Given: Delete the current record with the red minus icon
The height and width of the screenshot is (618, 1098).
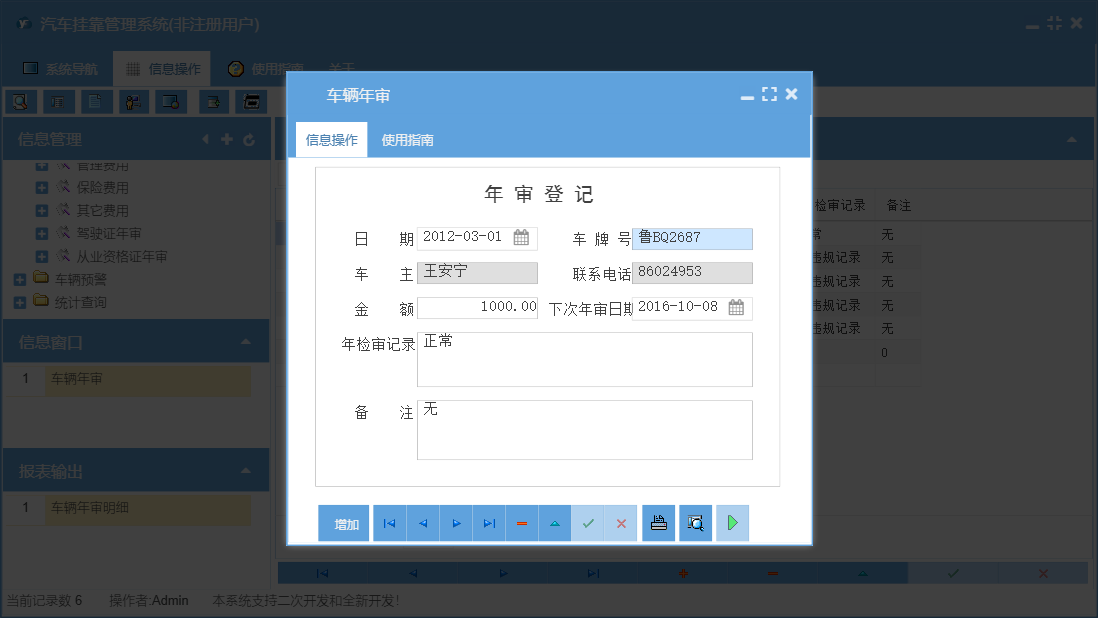Looking at the screenshot, I should click(522, 523).
